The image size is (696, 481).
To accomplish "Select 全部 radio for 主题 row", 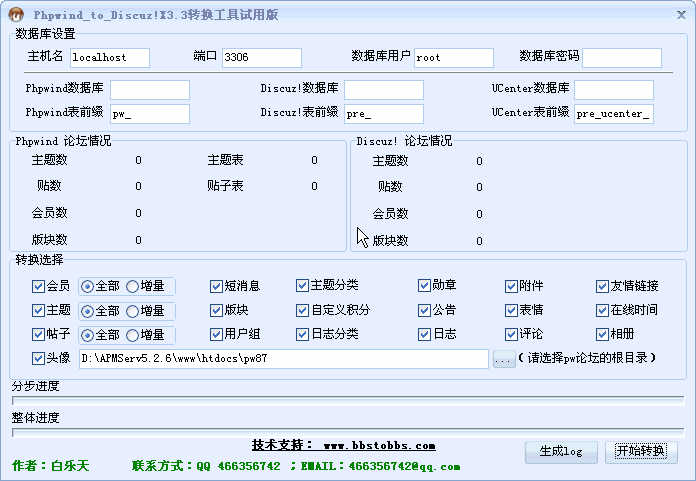I will (87, 312).
